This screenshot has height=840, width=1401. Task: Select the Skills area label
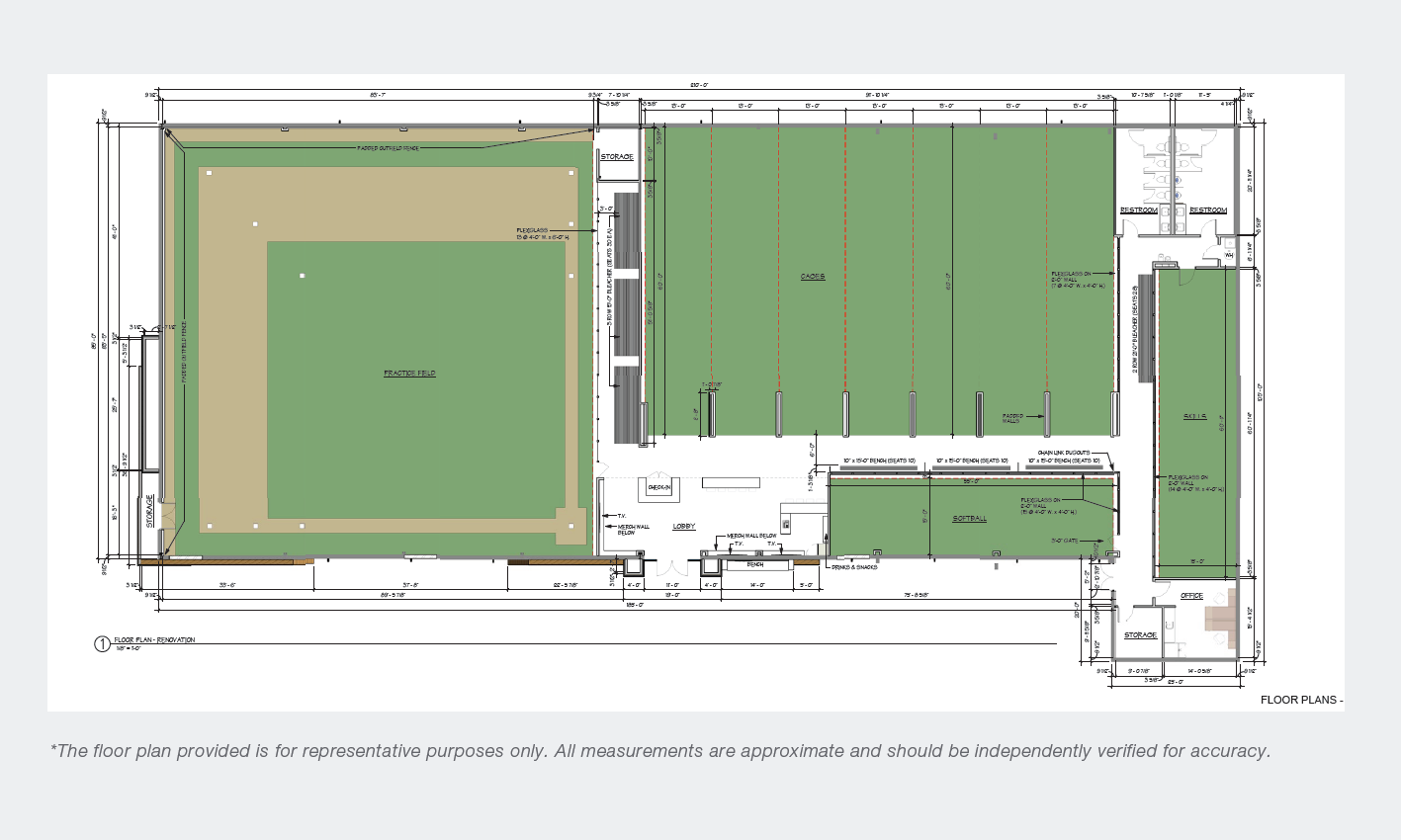pos(1194,417)
